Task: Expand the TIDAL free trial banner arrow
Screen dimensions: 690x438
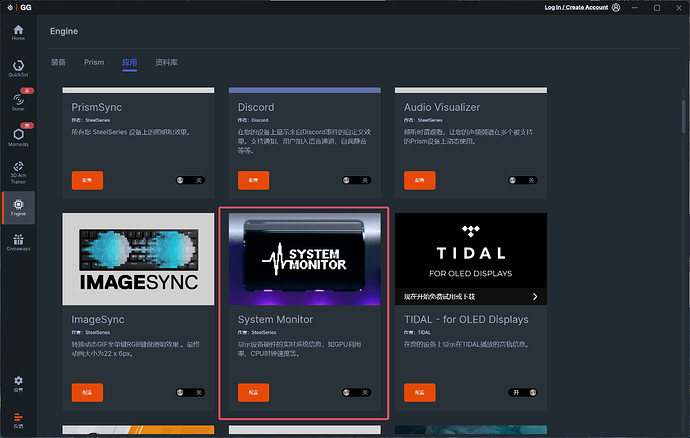Action: [x=535, y=297]
